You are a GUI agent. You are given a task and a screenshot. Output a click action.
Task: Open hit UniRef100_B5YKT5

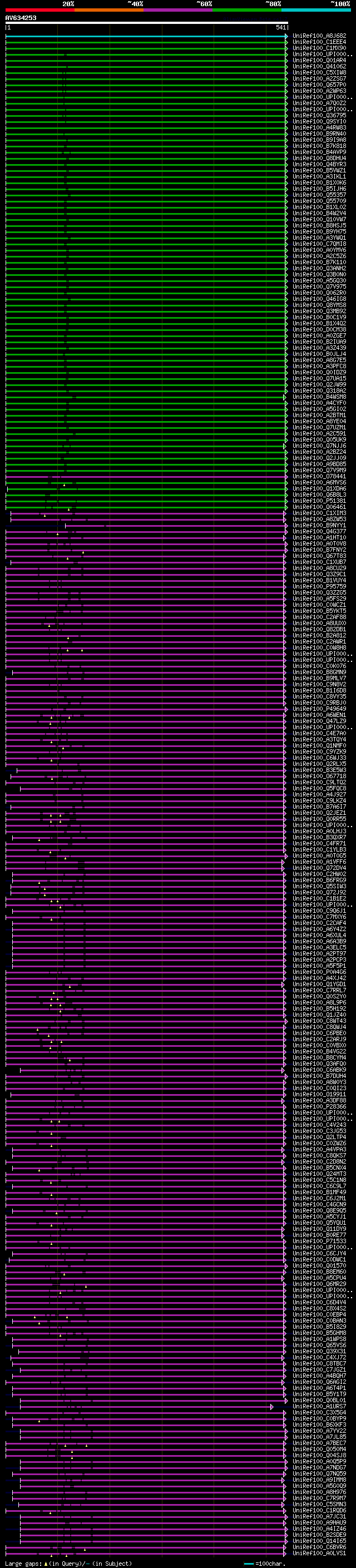[319, 611]
